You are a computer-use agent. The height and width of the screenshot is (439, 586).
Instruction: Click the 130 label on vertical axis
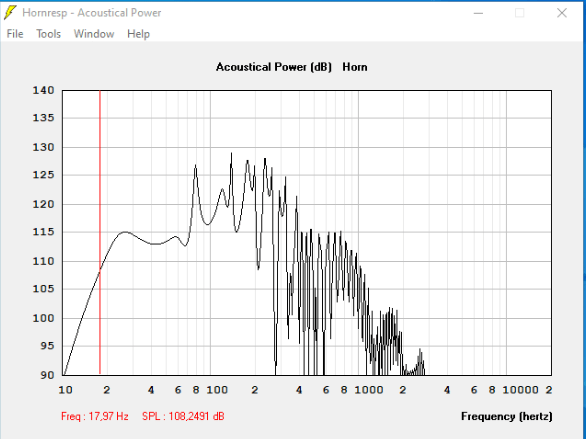(x=44, y=148)
